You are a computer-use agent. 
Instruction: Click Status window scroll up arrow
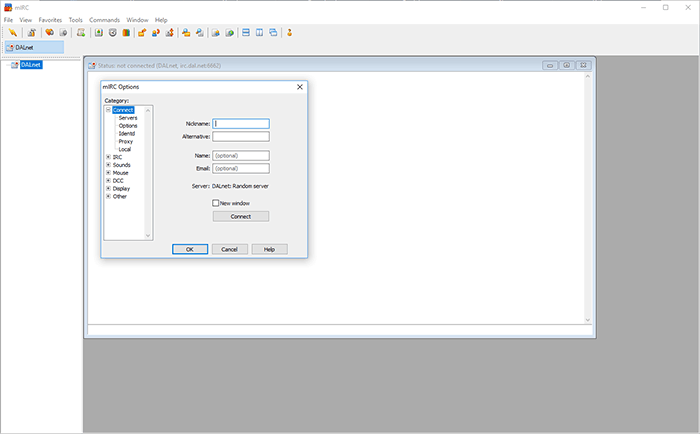click(x=588, y=76)
